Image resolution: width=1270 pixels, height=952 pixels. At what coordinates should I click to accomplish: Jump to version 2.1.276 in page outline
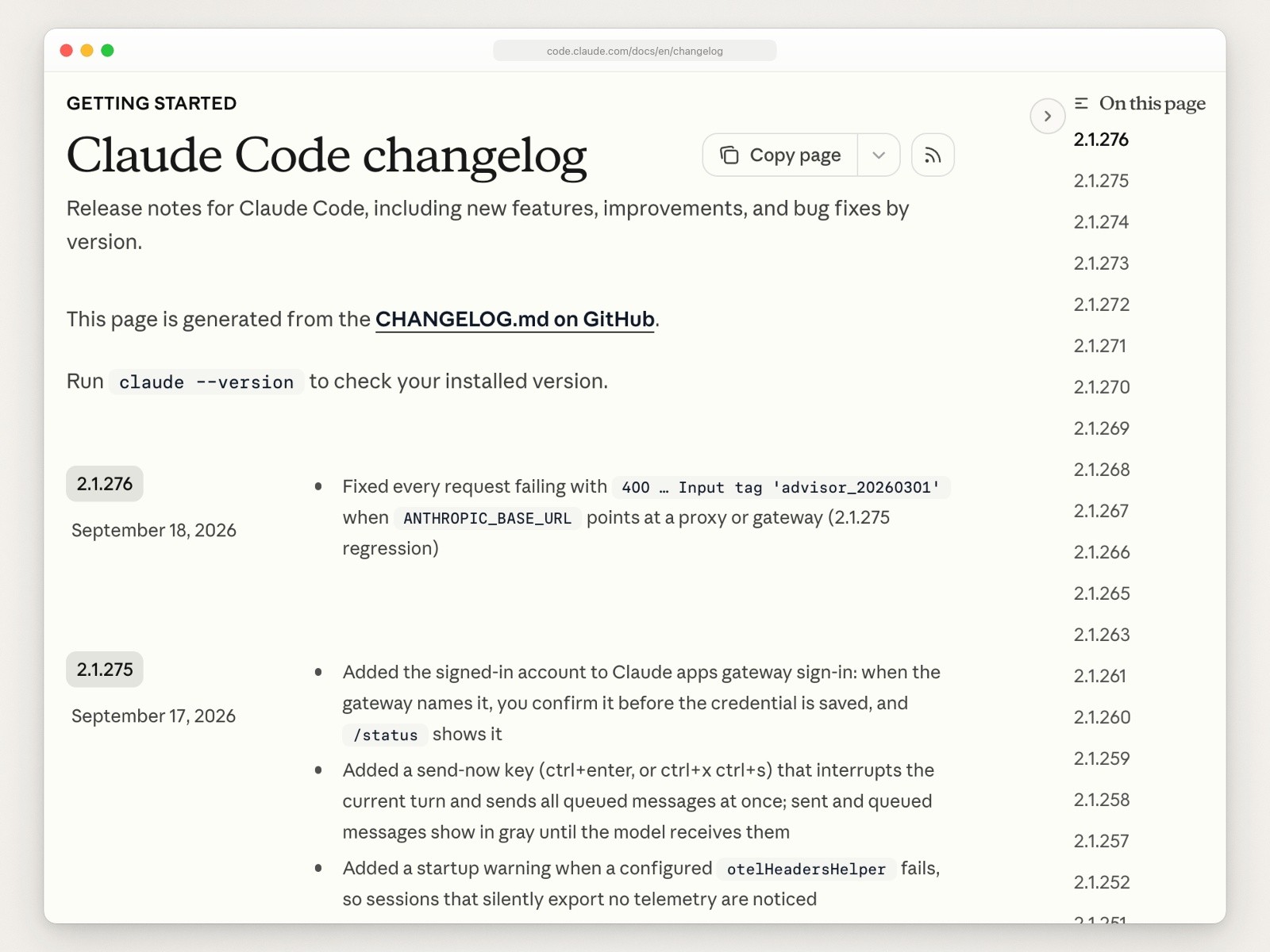coord(1101,140)
